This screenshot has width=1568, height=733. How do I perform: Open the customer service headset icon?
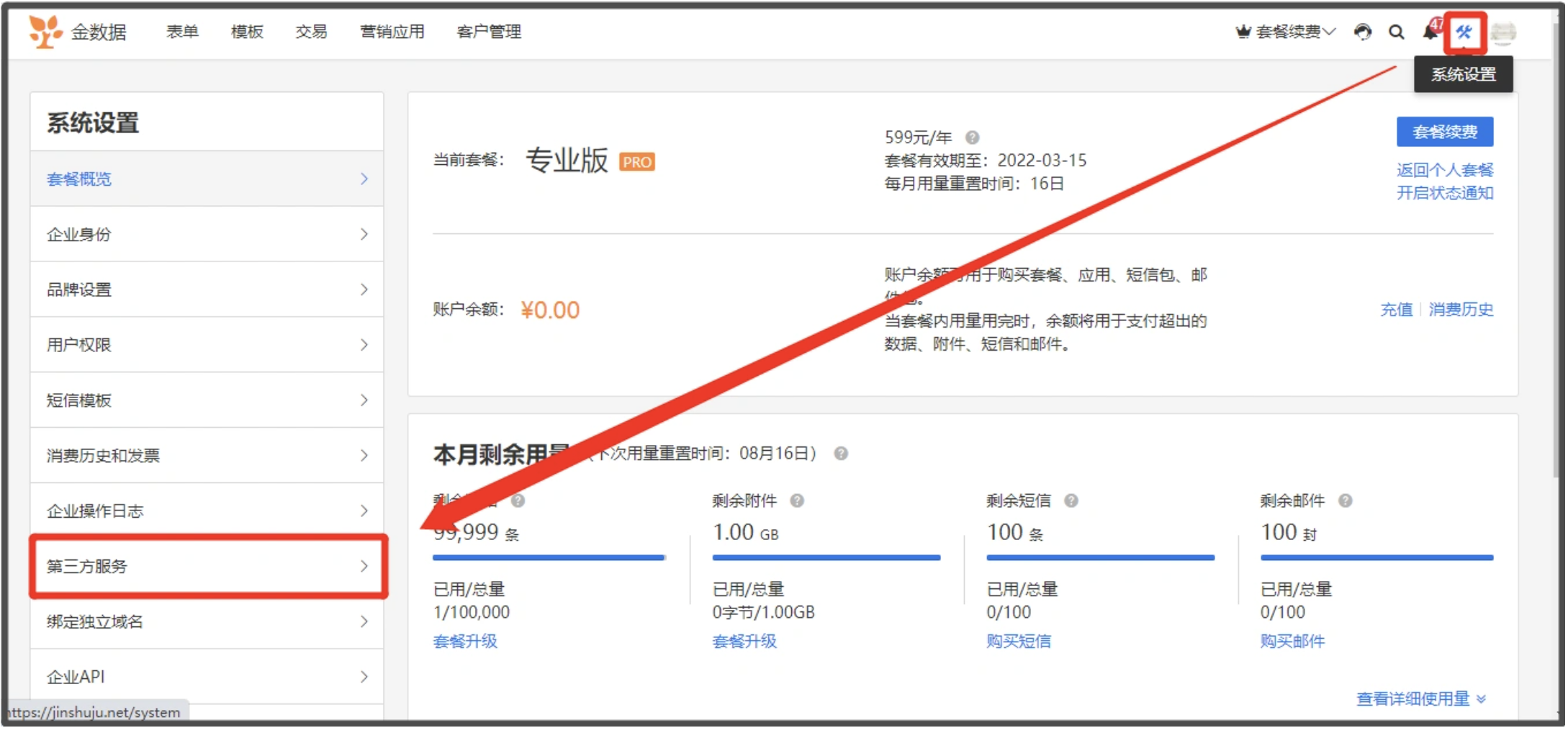pos(1362,32)
